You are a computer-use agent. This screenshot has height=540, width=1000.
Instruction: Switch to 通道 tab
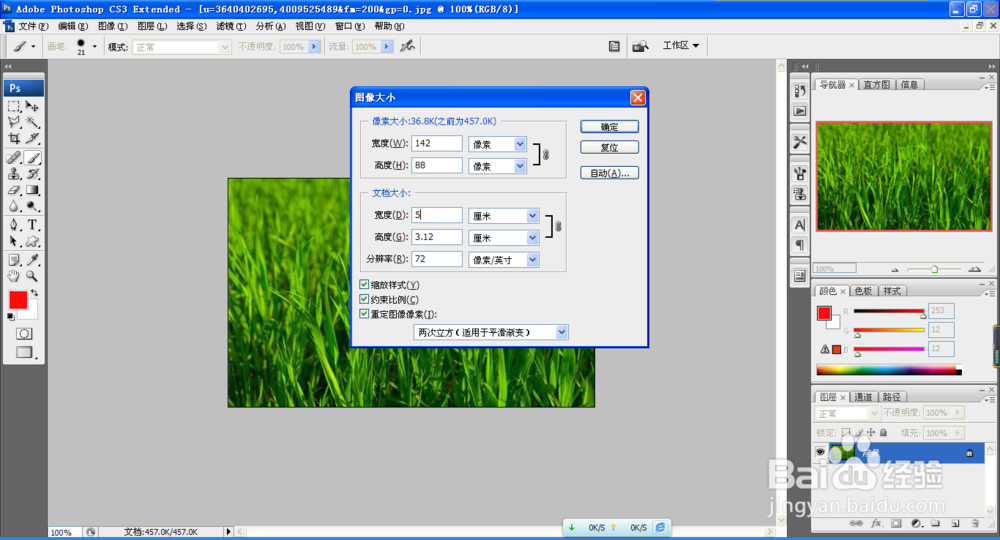[863, 397]
